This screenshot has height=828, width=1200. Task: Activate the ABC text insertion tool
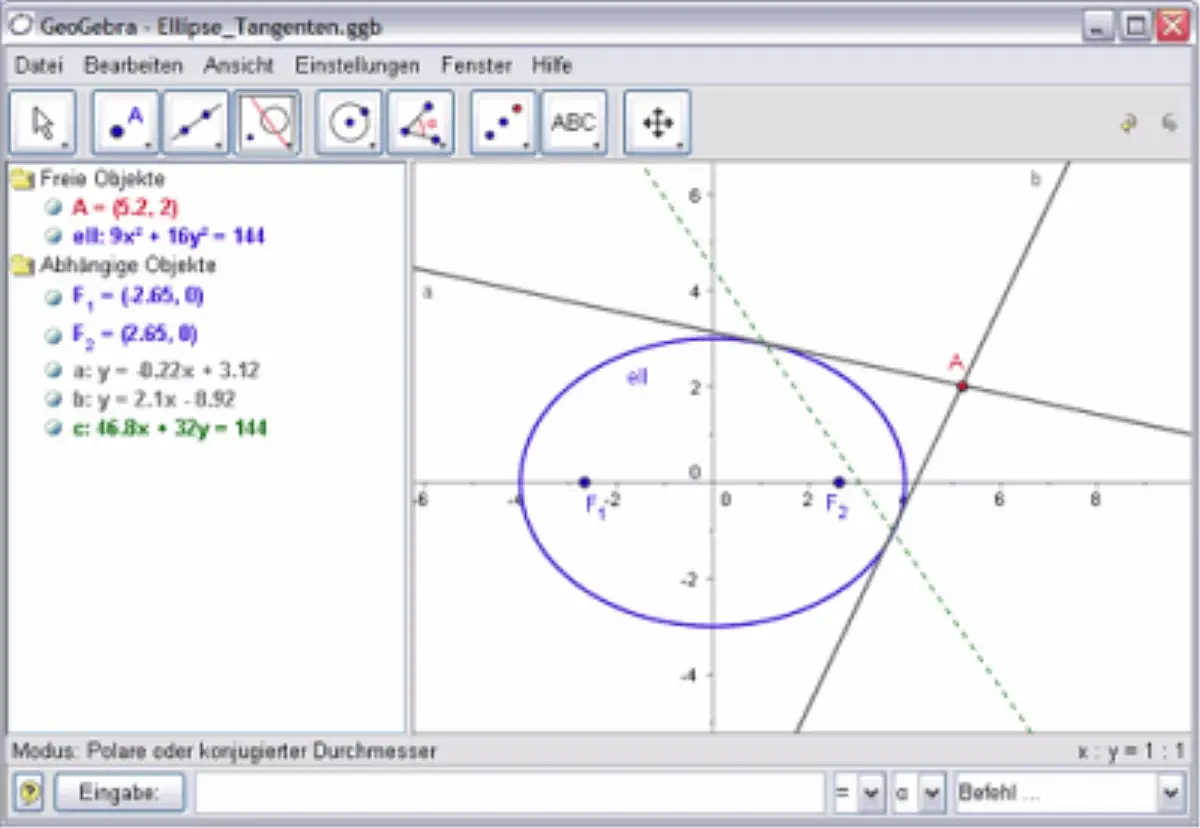(x=573, y=123)
